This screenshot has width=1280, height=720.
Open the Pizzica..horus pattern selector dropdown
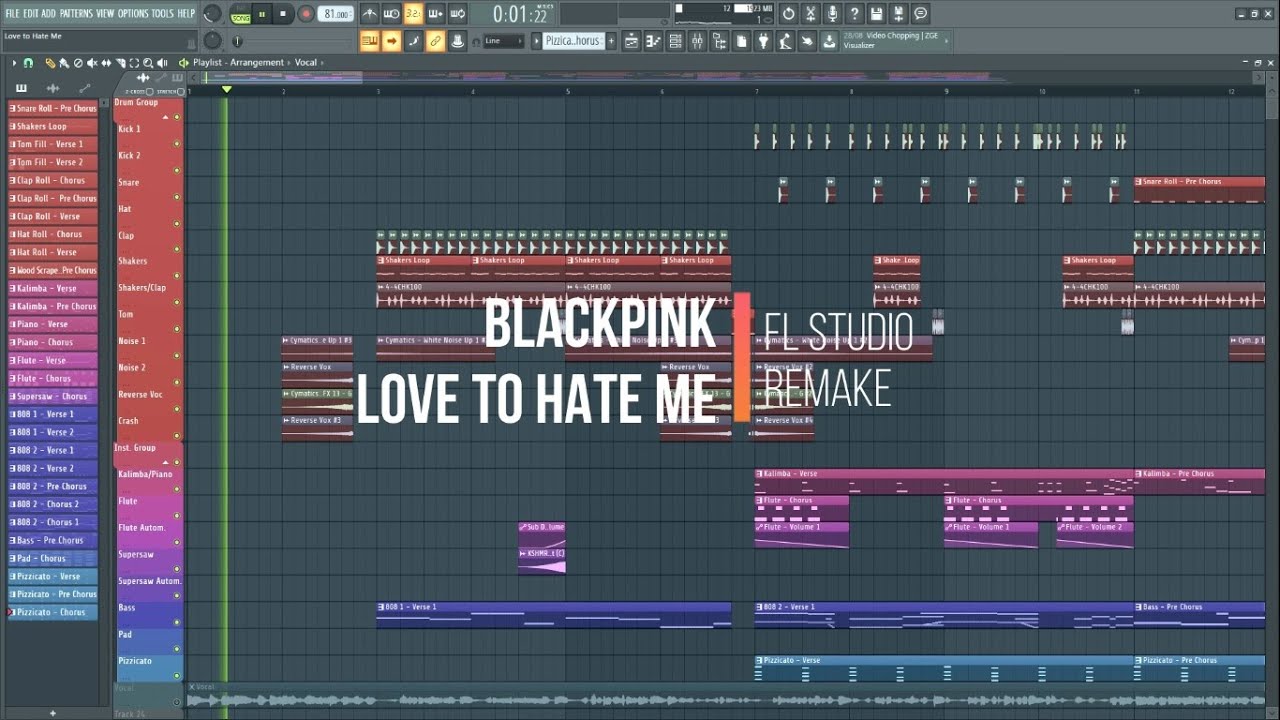point(575,41)
